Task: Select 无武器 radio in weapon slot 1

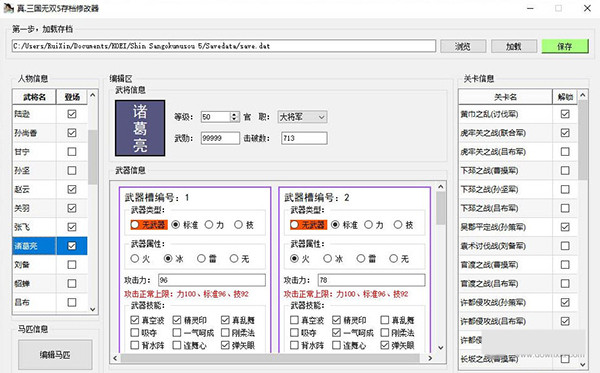Action: click(135, 225)
